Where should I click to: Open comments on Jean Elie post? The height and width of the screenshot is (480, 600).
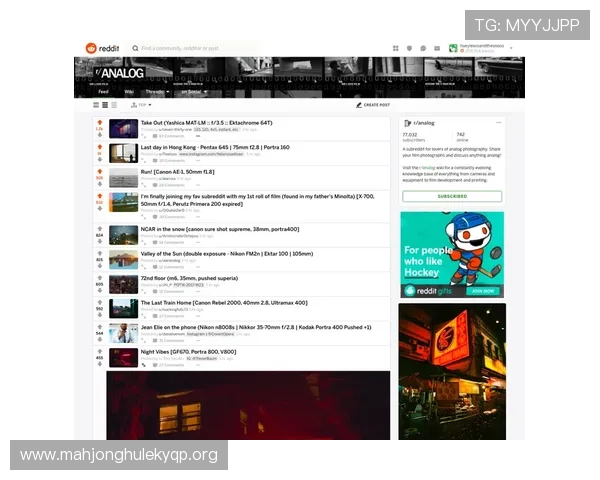tap(169, 340)
